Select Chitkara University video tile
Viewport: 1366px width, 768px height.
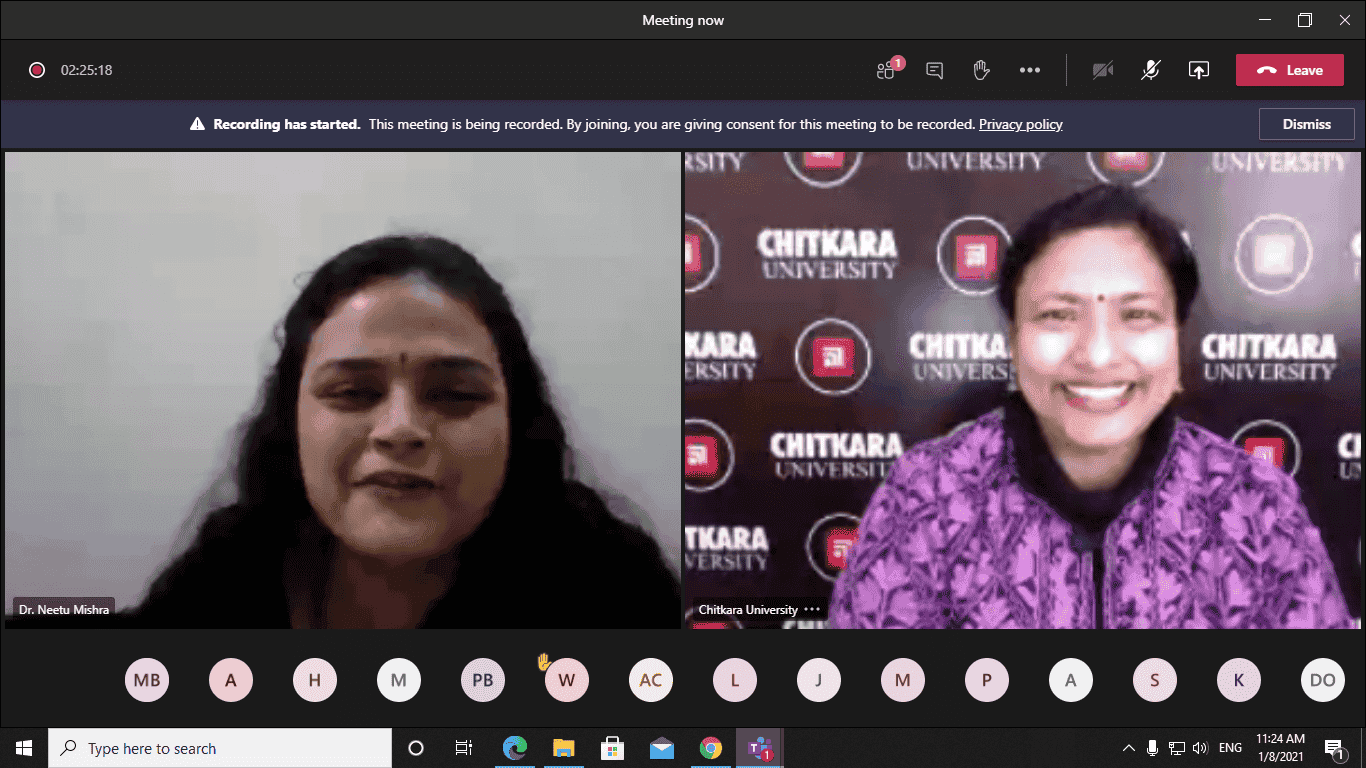point(1023,390)
